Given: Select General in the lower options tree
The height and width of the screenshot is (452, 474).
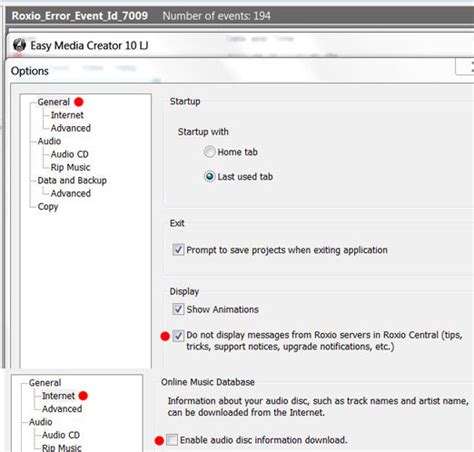Looking at the screenshot, I should [x=45, y=383].
